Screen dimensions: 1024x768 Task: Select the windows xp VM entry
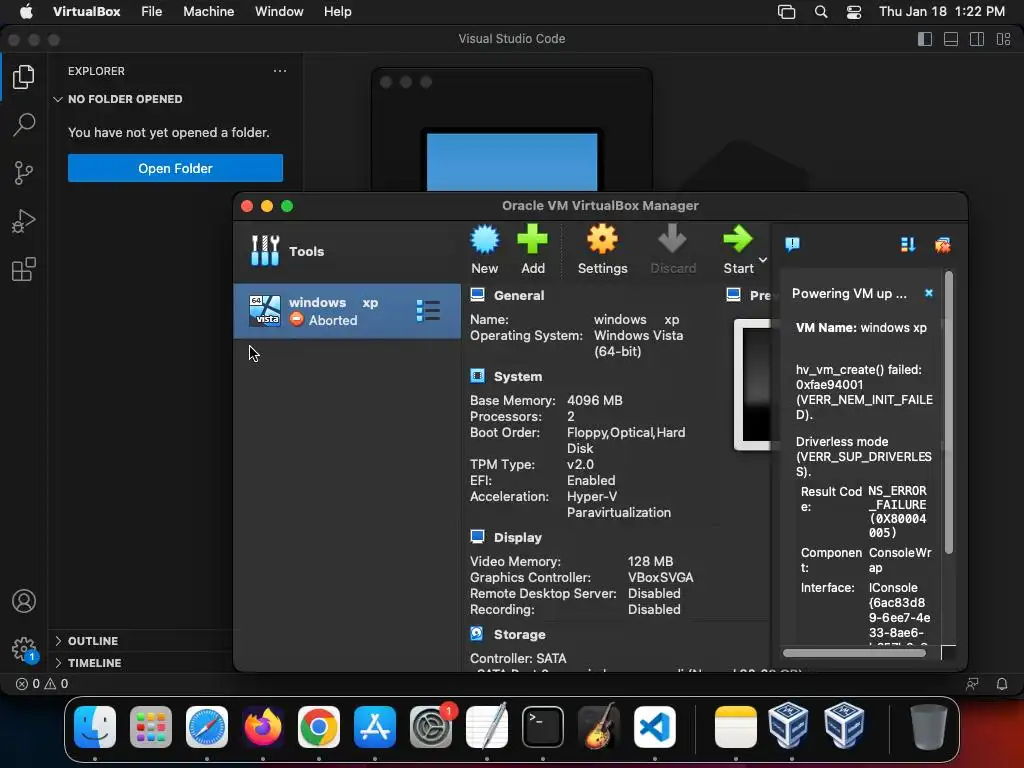(347, 311)
